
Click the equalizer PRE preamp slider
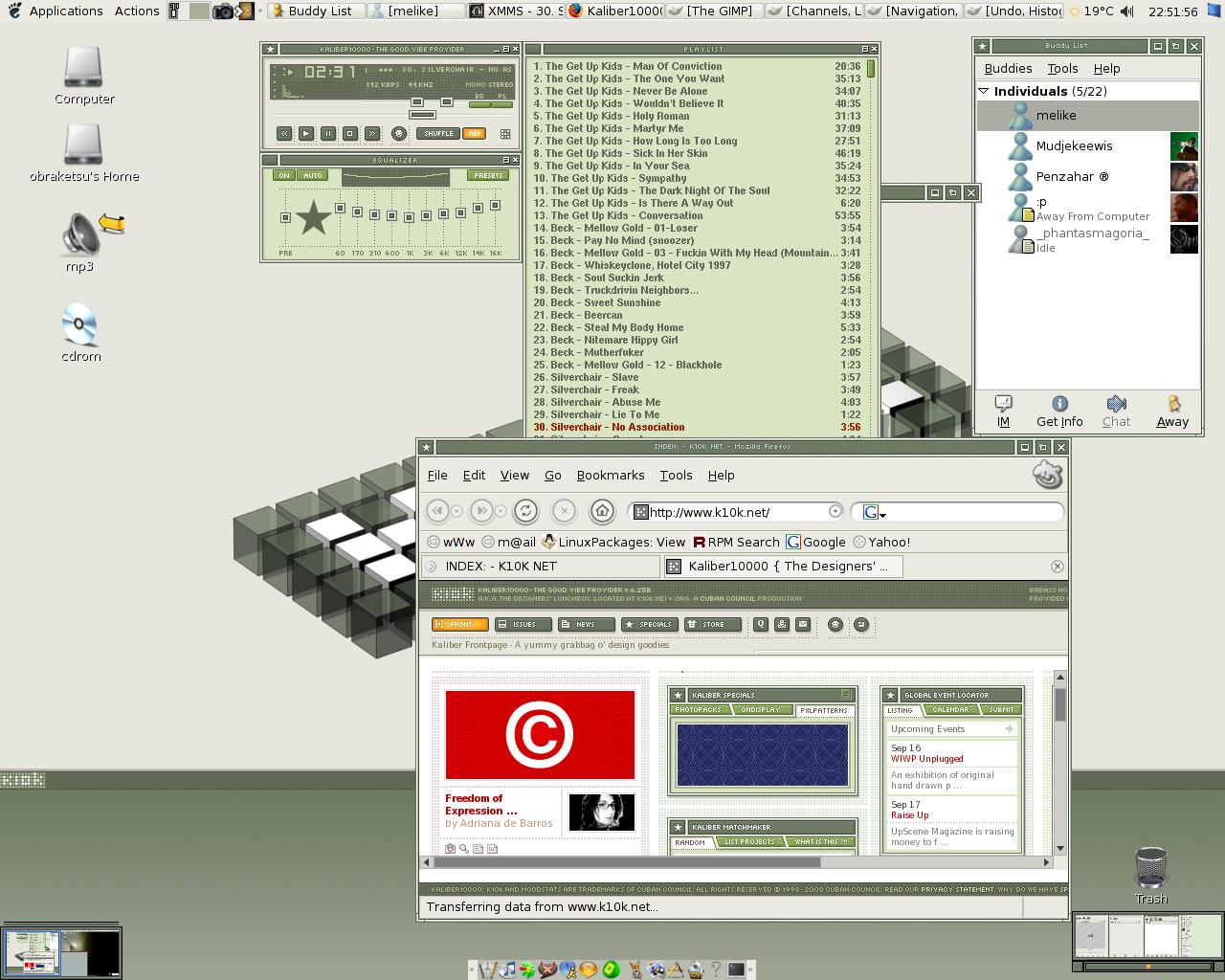pos(285,218)
